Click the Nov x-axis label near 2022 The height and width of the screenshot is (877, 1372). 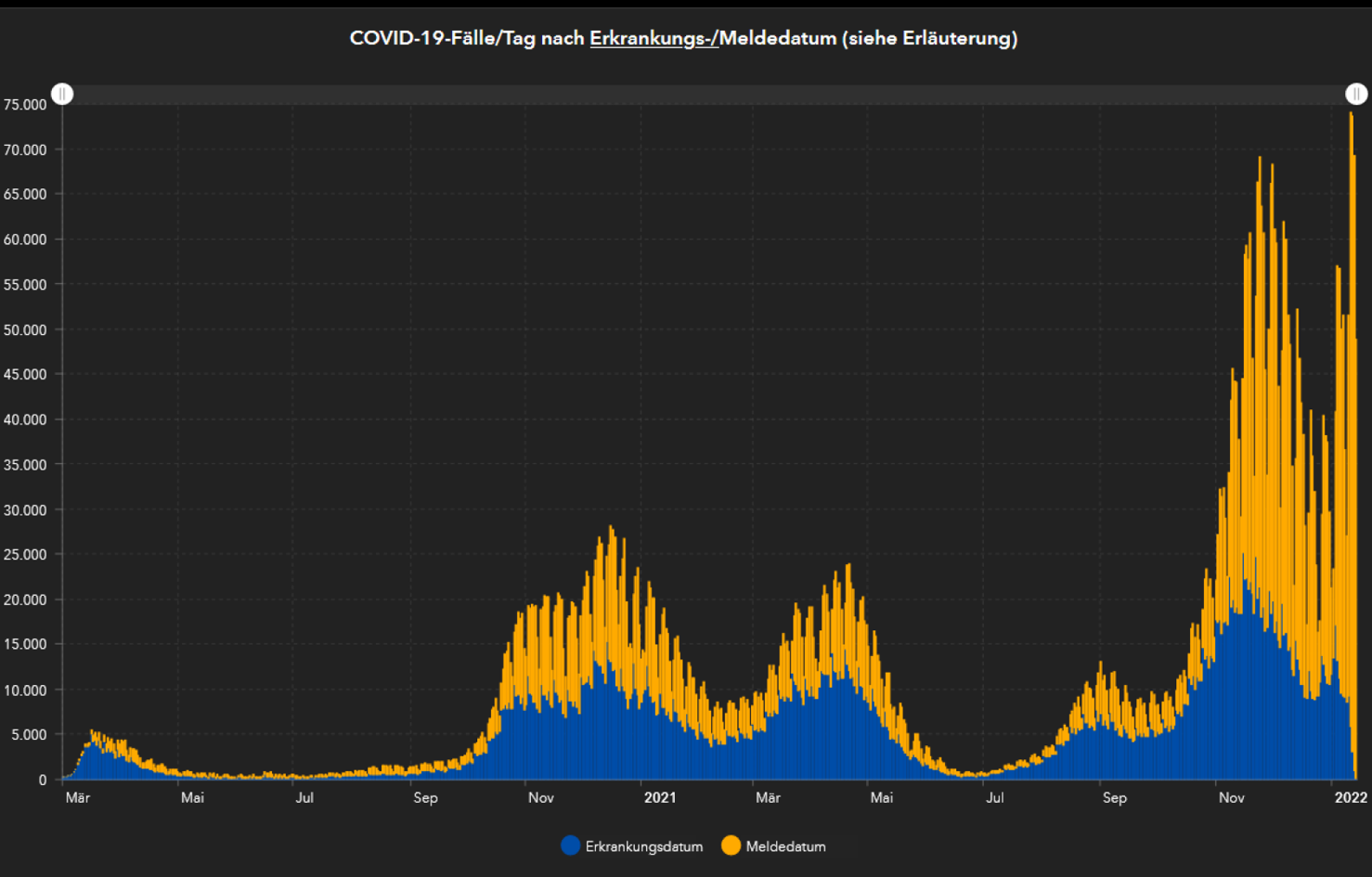pos(1231,797)
